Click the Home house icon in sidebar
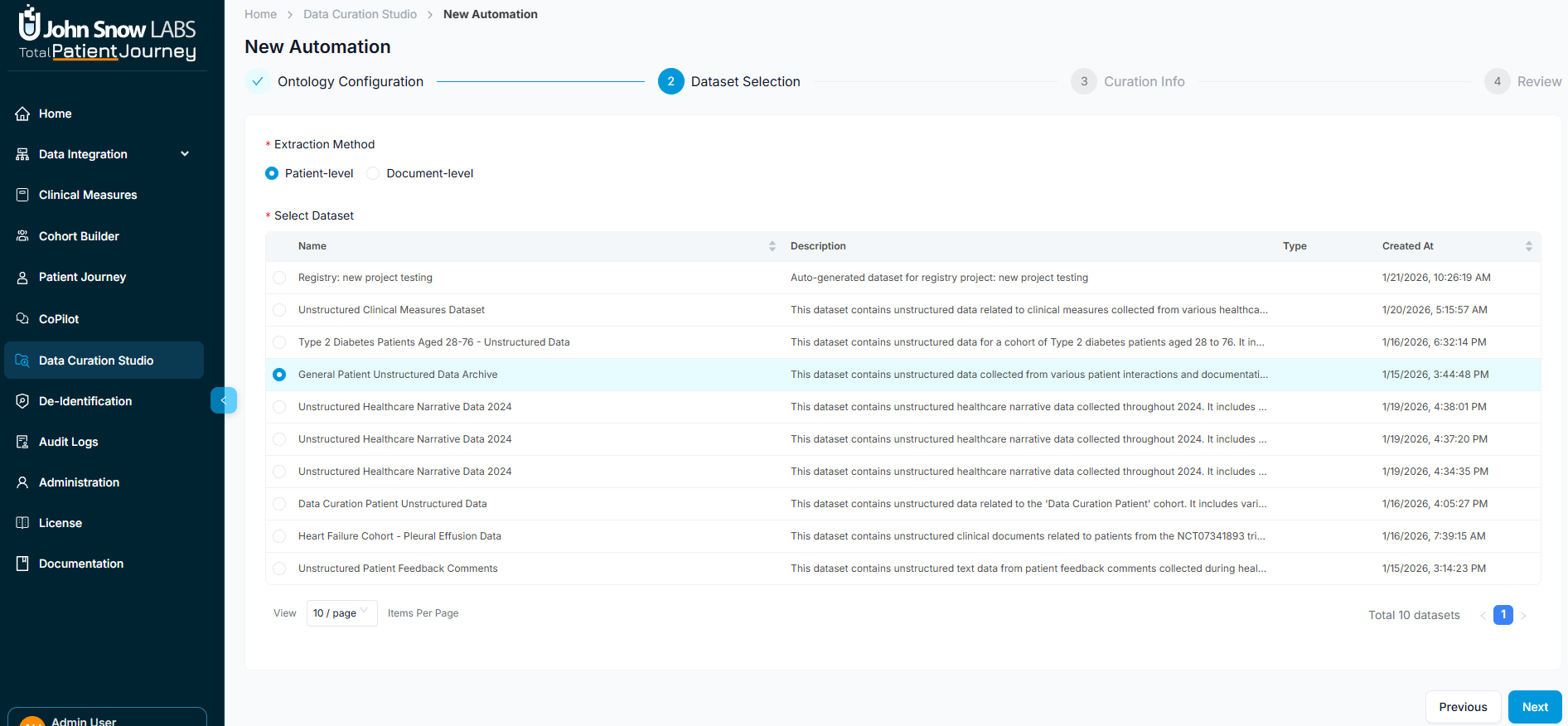 click(22, 114)
